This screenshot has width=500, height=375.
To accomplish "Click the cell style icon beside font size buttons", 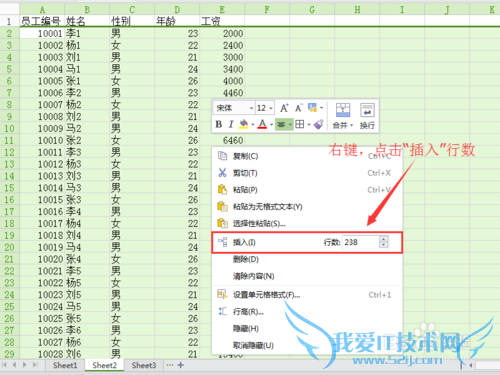I will pyautogui.click(x=312, y=107).
